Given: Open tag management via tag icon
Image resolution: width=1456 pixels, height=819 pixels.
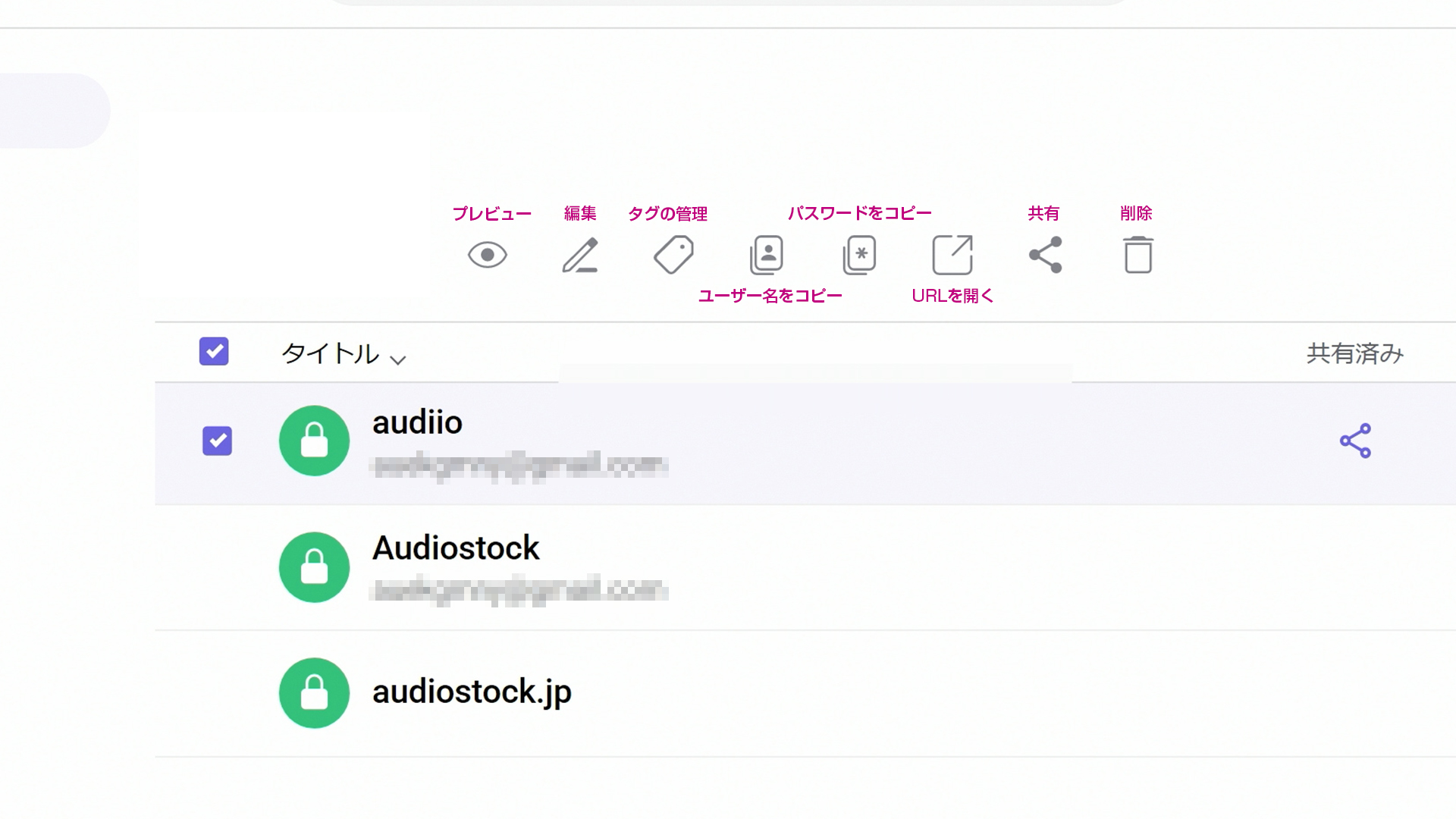Looking at the screenshot, I should [x=673, y=255].
